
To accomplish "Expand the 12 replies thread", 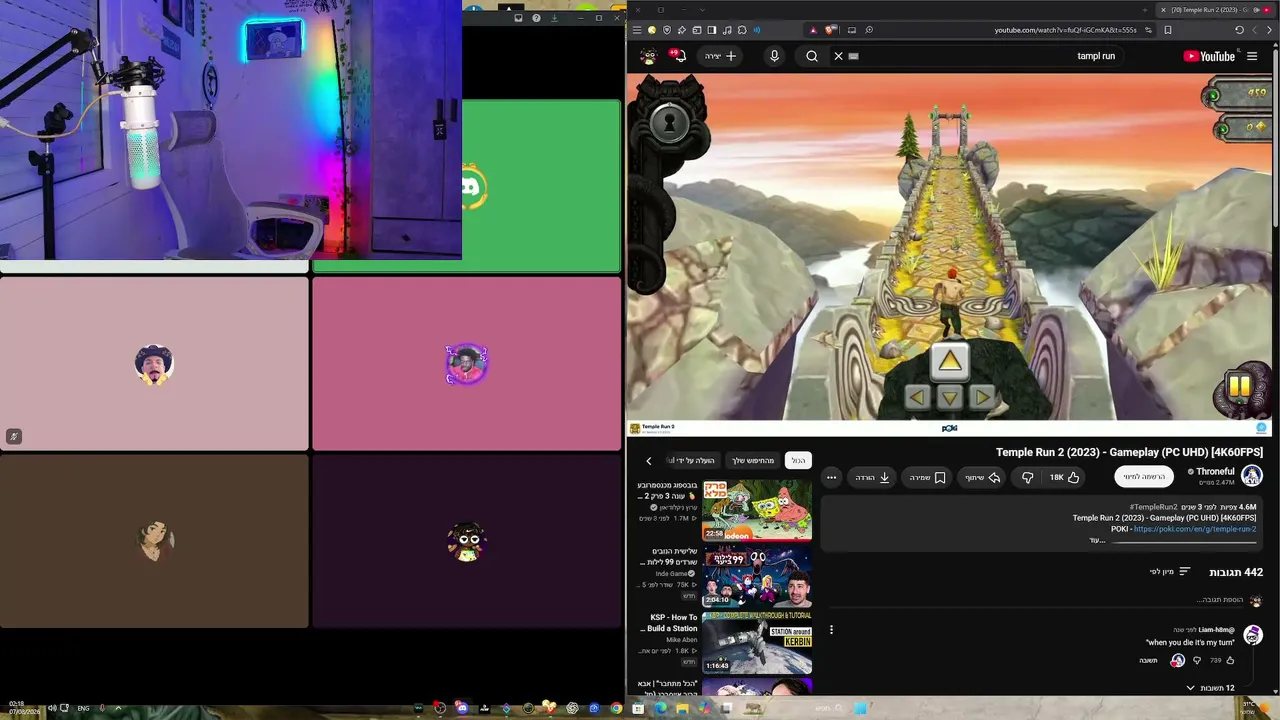I will click(x=1210, y=688).
